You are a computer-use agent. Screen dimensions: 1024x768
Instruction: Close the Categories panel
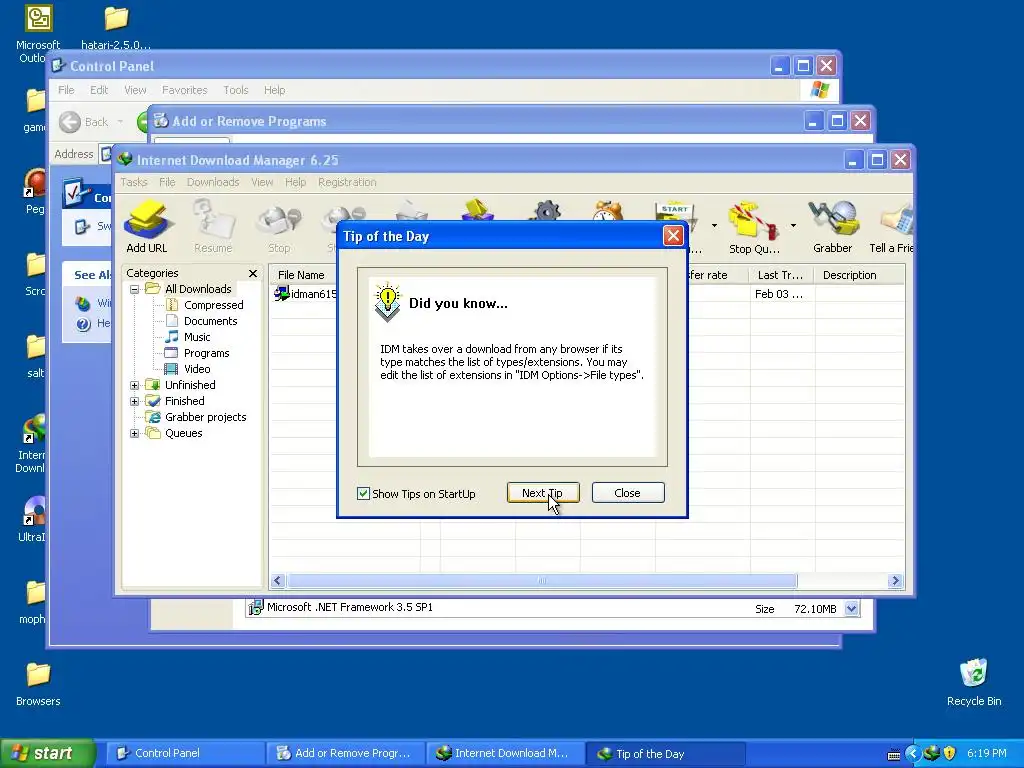(253, 273)
